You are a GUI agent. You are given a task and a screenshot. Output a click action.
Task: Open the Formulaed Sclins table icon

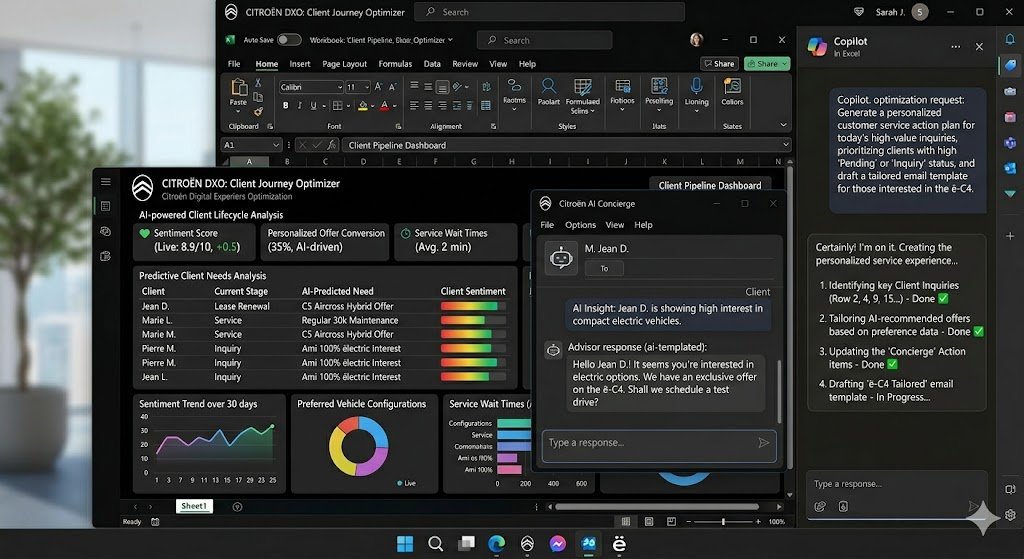[583, 86]
